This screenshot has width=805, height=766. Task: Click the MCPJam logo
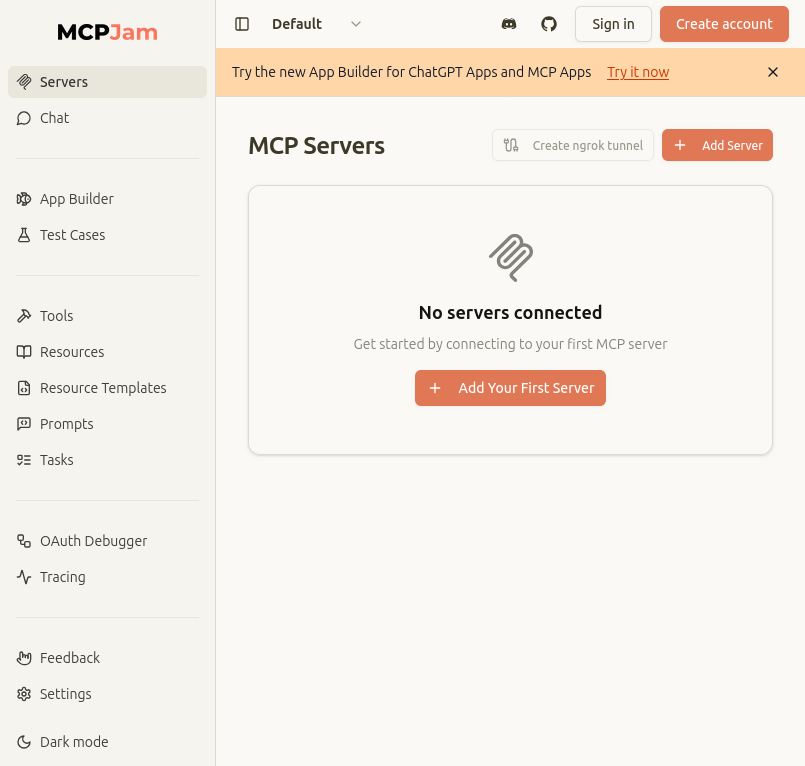click(x=107, y=32)
